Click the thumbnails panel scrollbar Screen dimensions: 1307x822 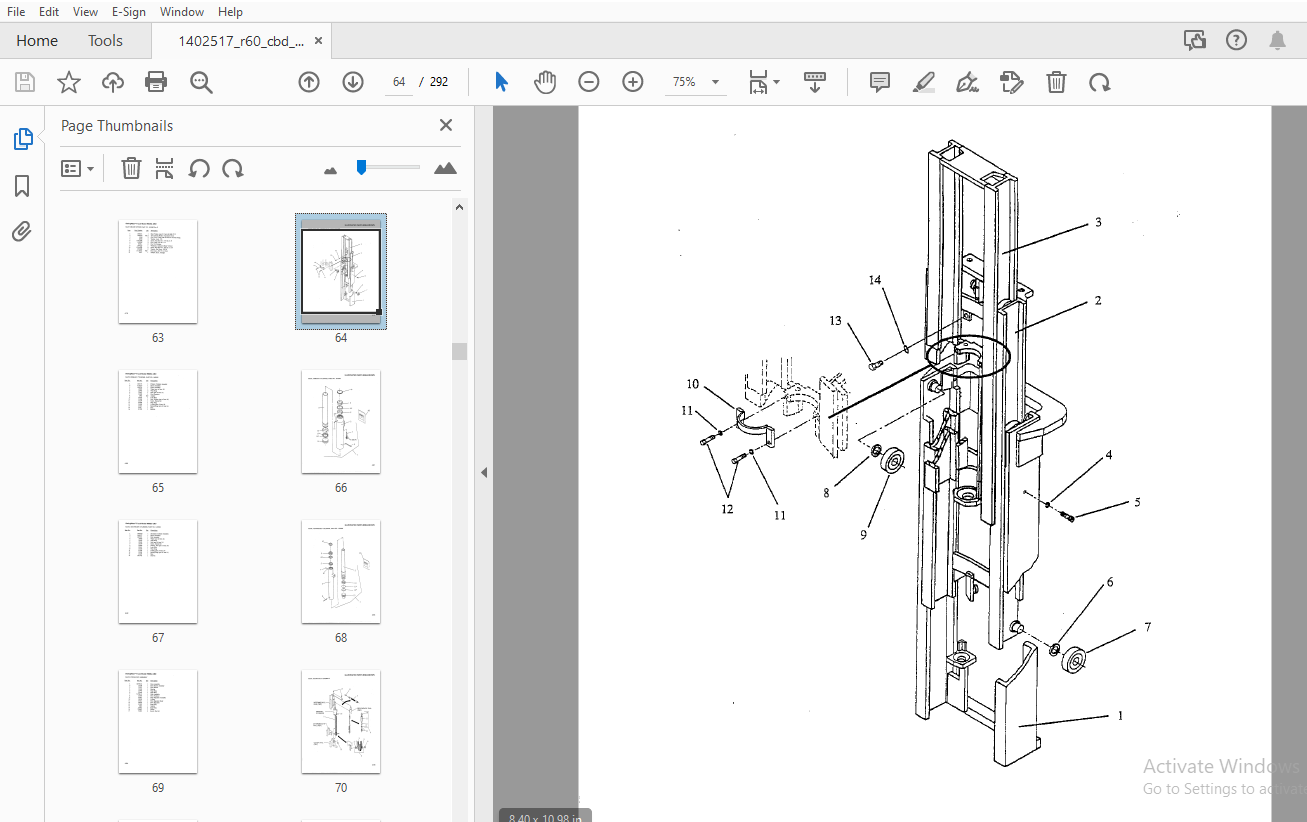tap(459, 351)
